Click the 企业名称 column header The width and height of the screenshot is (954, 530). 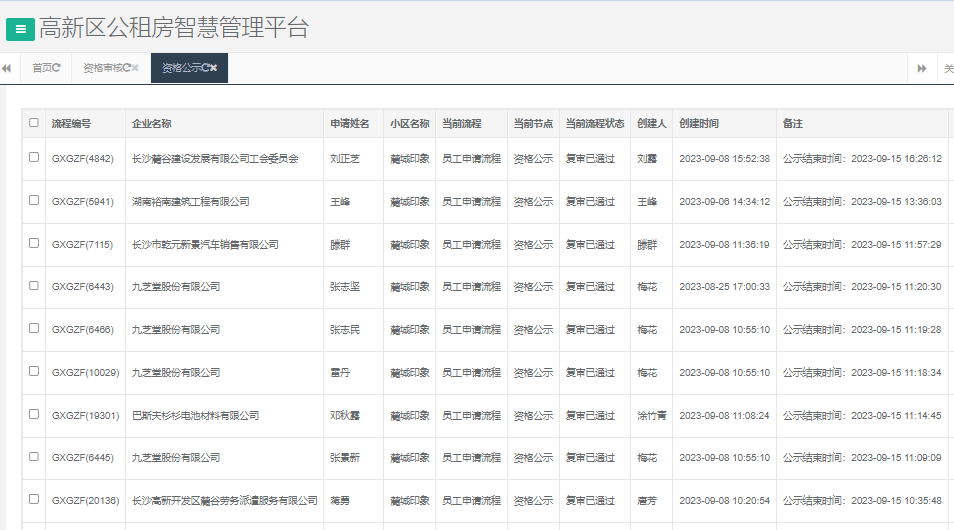(151, 124)
